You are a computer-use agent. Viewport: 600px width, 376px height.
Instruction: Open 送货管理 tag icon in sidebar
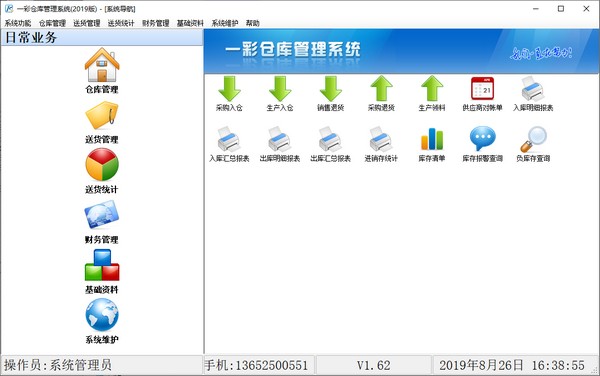[x=102, y=115]
